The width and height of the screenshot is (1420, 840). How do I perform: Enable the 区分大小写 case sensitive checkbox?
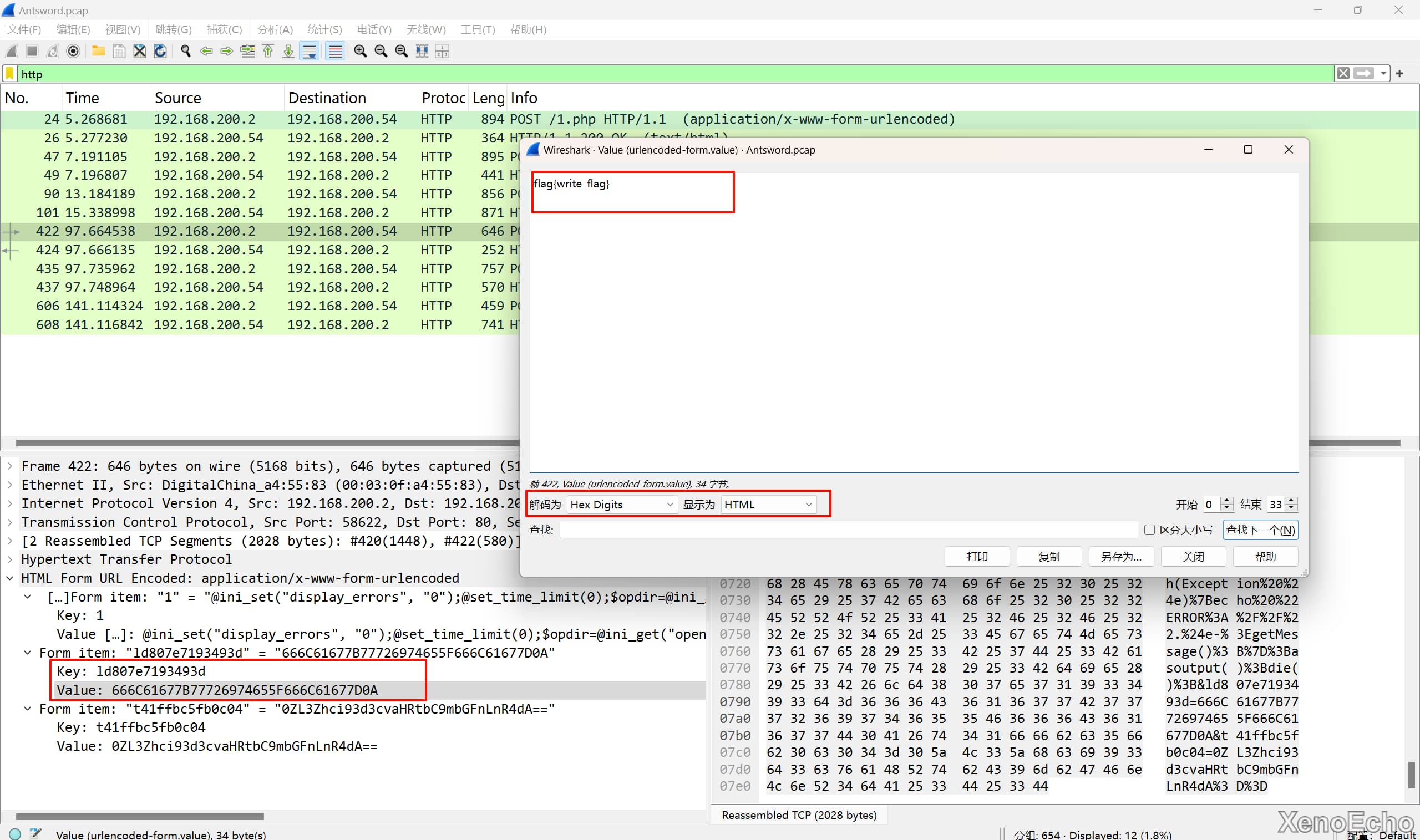click(x=1149, y=530)
